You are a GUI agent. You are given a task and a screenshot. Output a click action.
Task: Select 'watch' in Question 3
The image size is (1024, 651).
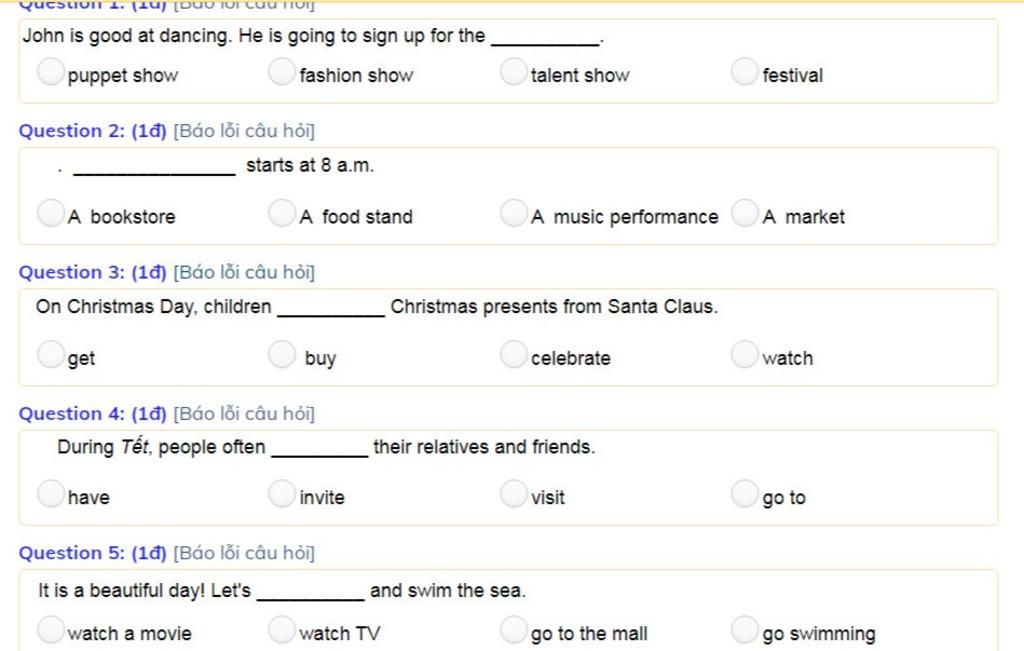click(744, 354)
